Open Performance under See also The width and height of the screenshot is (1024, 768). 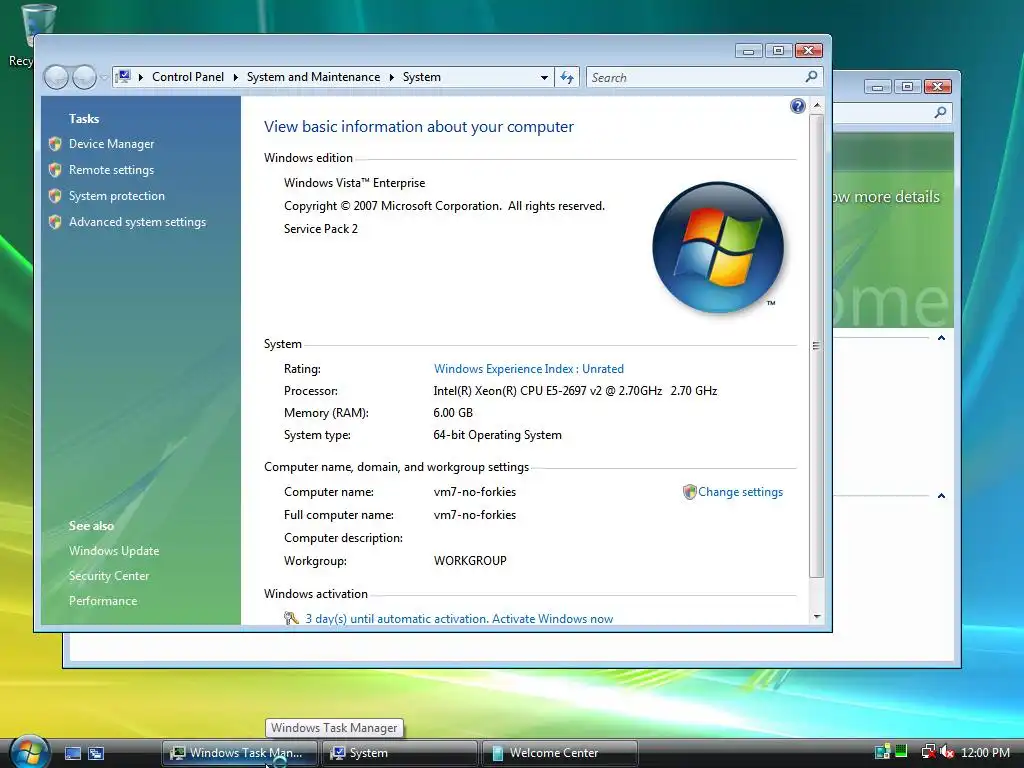103,601
